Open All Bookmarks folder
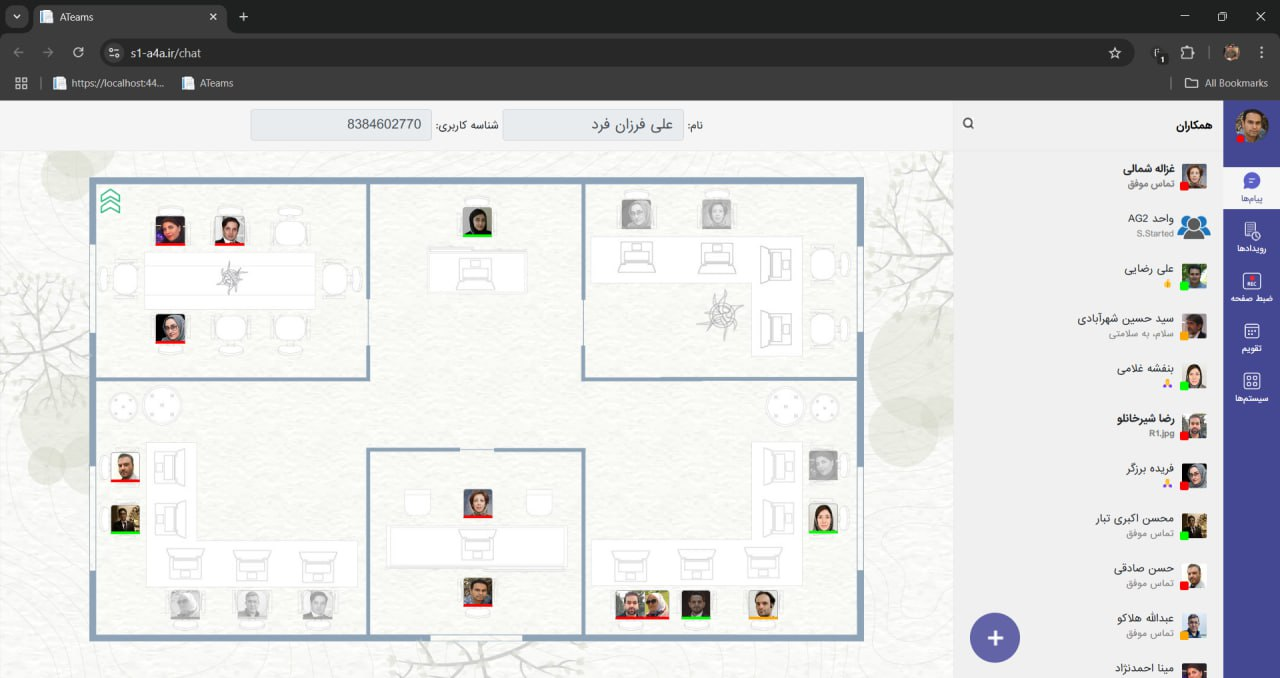1280x678 pixels. pyautogui.click(x=1225, y=83)
